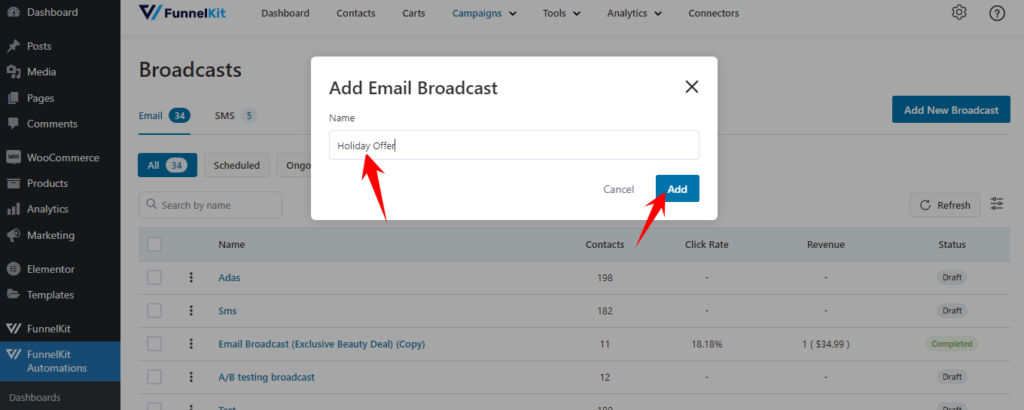The height and width of the screenshot is (410, 1024).
Task: Select the All status filter
Action: pyautogui.click(x=168, y=165)
